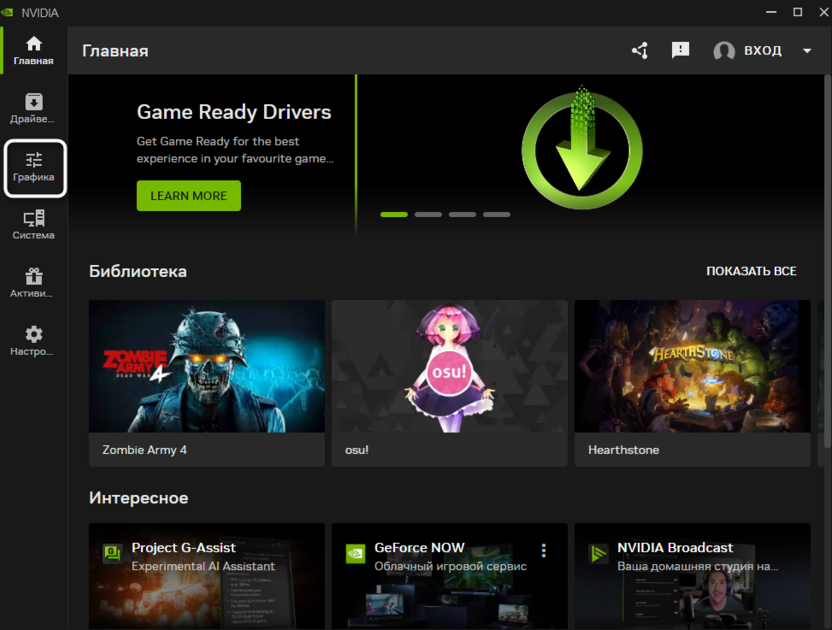Click the share icon in header
This screenshot has height=630, width=832.
tap(640, 50)
